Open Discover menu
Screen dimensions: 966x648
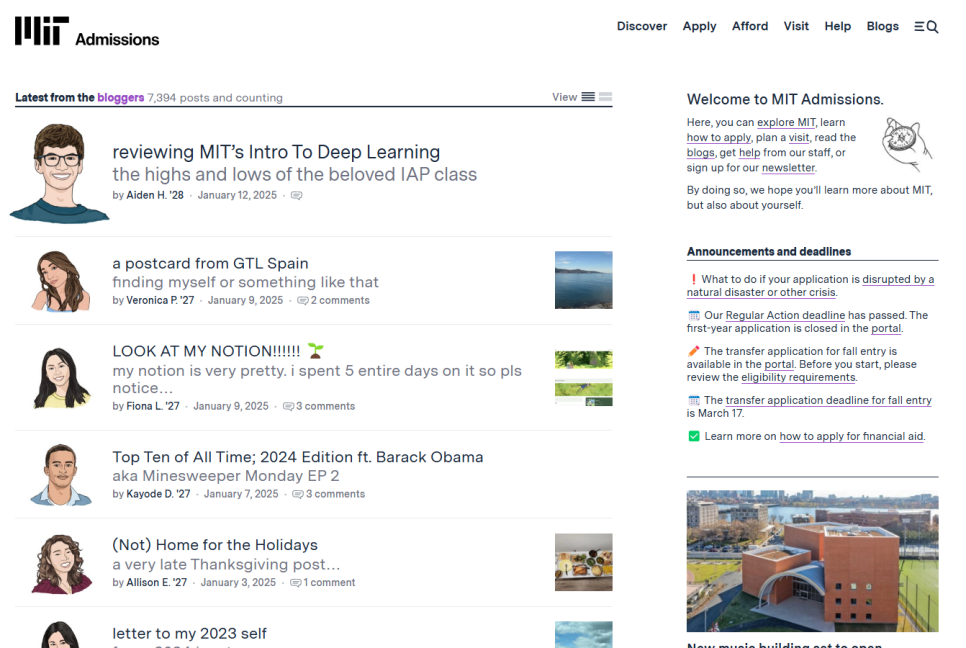(642, 26)
